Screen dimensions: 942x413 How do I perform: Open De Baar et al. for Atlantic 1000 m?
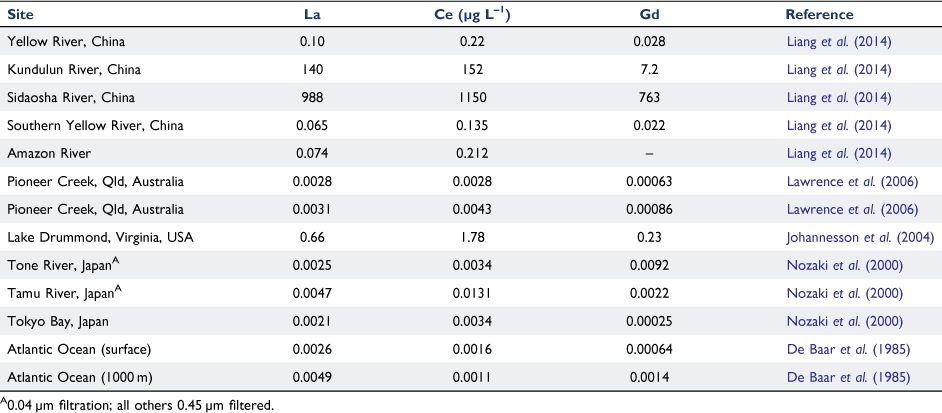click(849, 378)
